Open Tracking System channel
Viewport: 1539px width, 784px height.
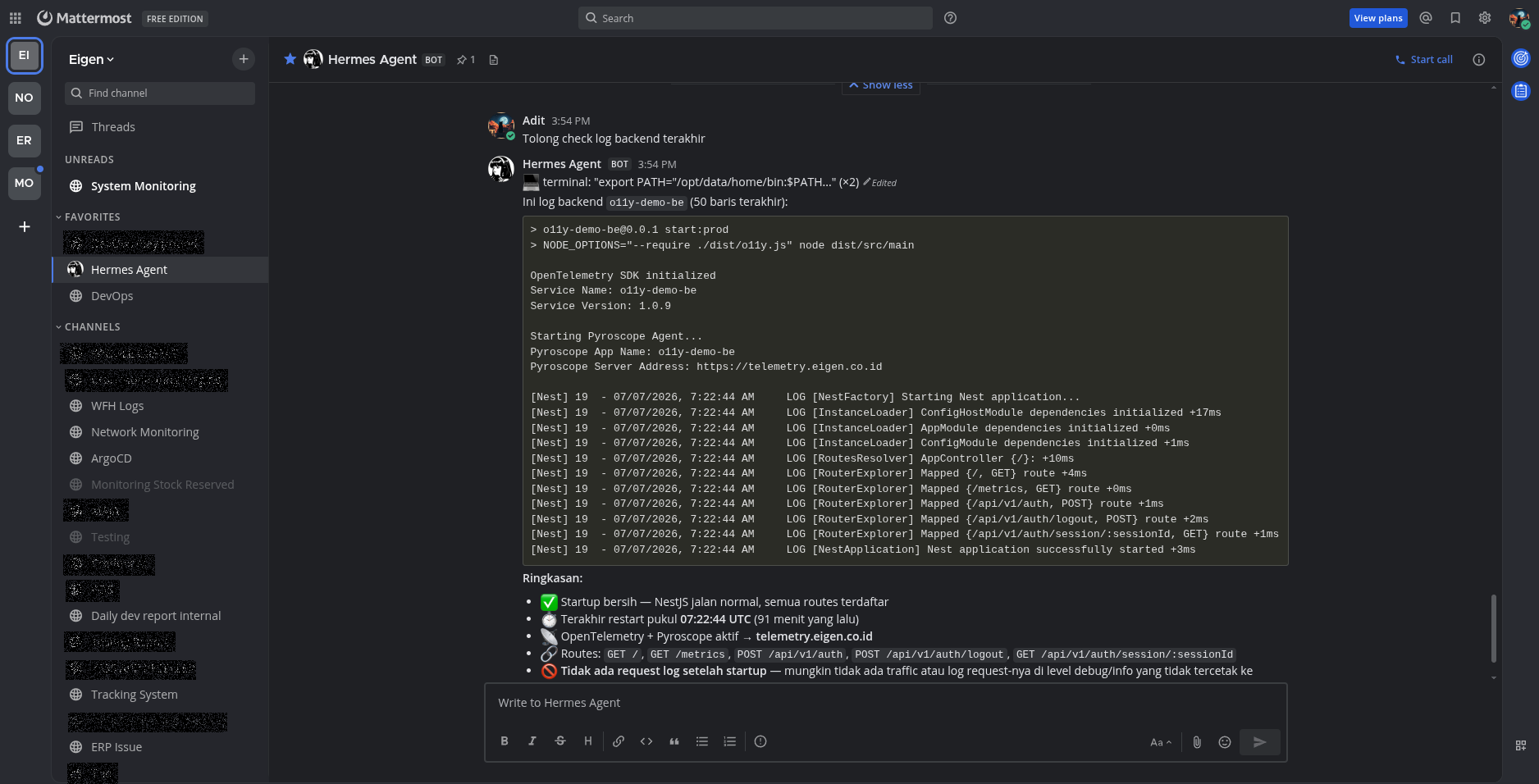(160, 695)
